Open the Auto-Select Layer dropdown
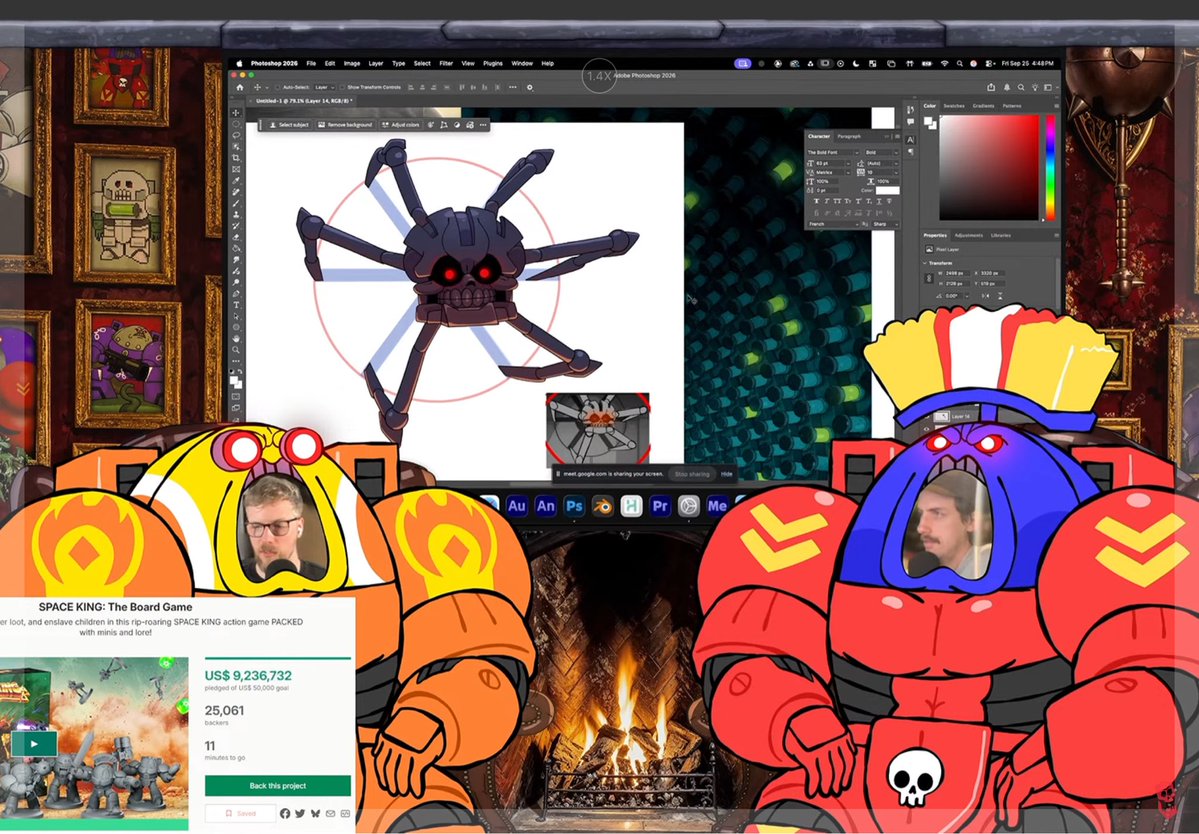Viewport: 1199px width, 834px height. 325,87
